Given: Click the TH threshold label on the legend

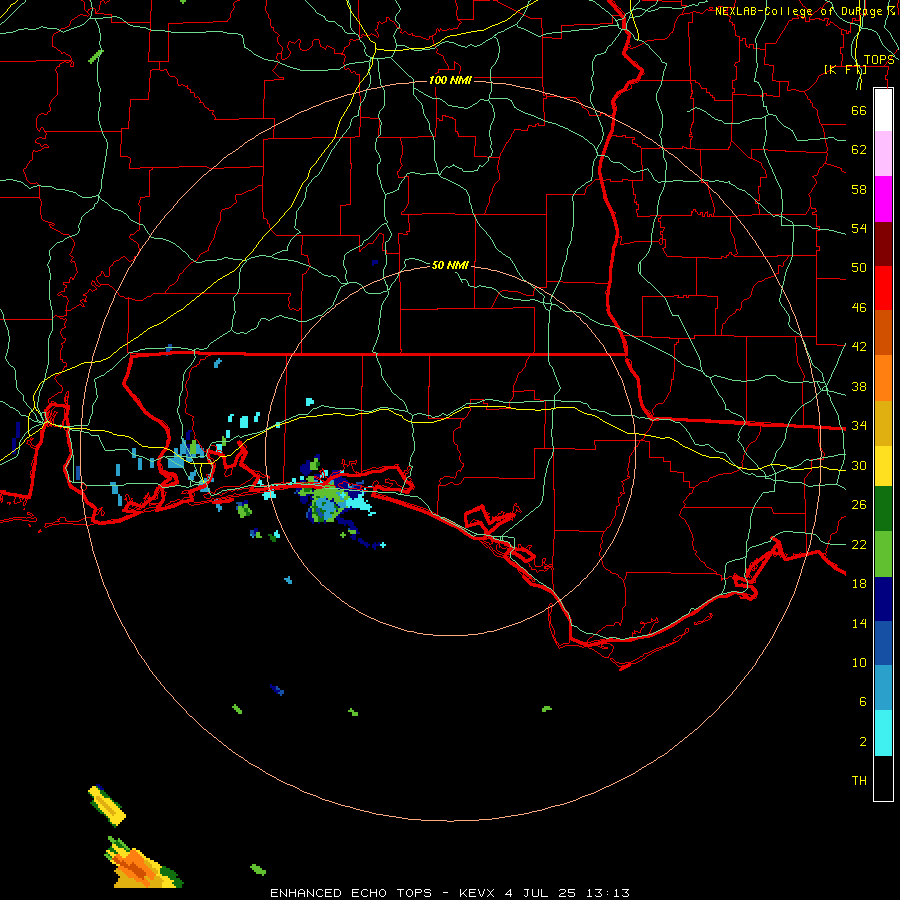Looking at the screenshot, I should 859,780.
